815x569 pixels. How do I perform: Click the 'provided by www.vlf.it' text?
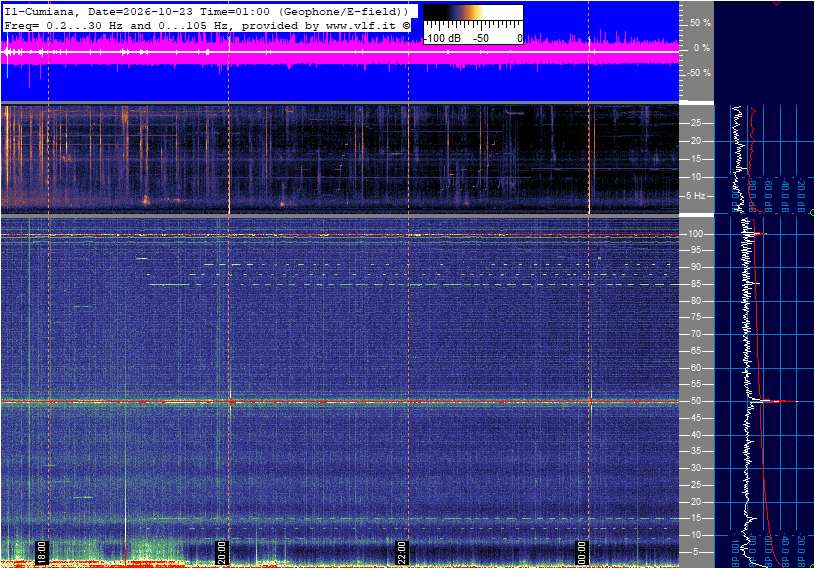[325, 25]
